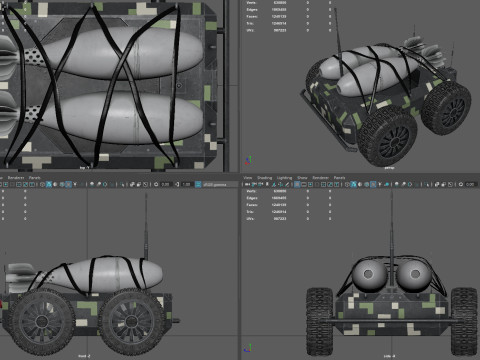Click Isolate Select icon in side view toolbar
480x360 pixels.
click(427, 184)
